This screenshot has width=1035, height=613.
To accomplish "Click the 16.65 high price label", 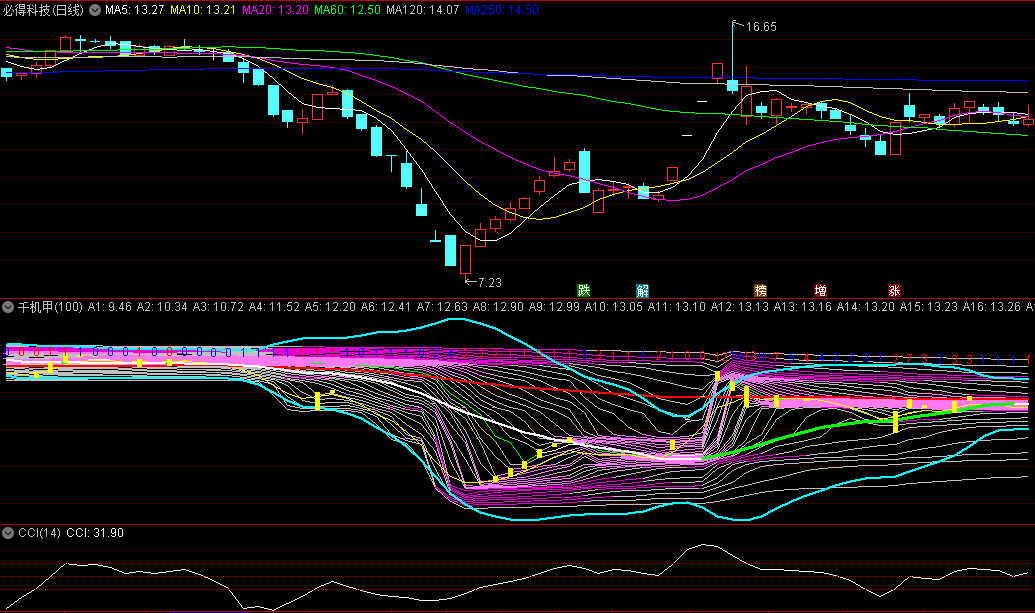I will point(760,27).
